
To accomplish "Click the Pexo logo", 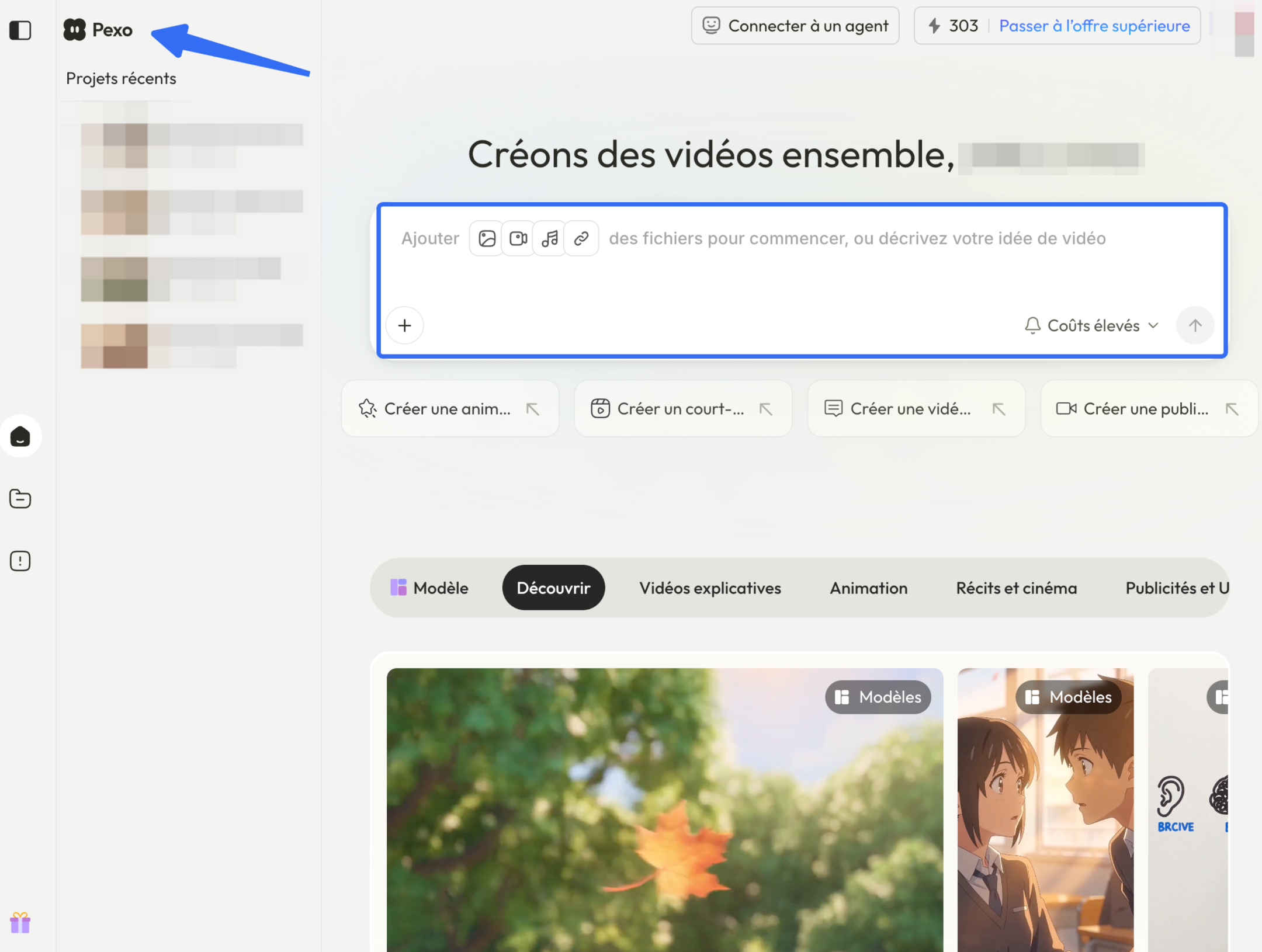I will [x=98, y=30].
